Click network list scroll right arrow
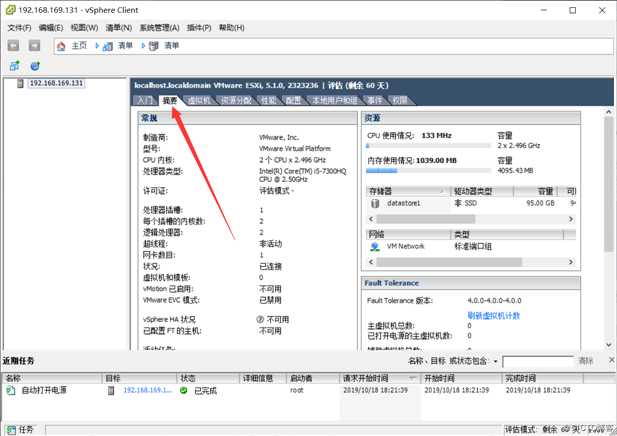This screenshot has height=436, width=617. (571, 262)
